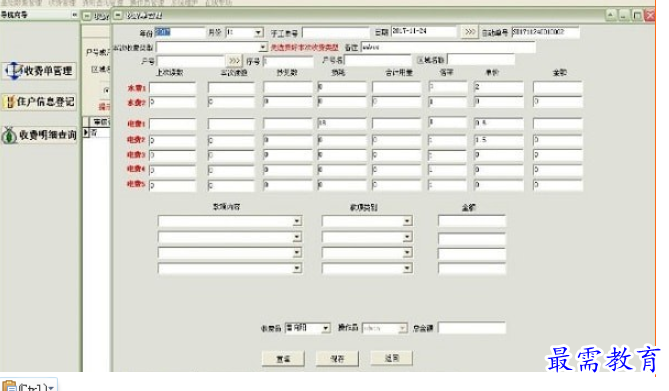Open the 本次收费类型 dropdown
Screen dimensions: 669x391
point(263,47)
